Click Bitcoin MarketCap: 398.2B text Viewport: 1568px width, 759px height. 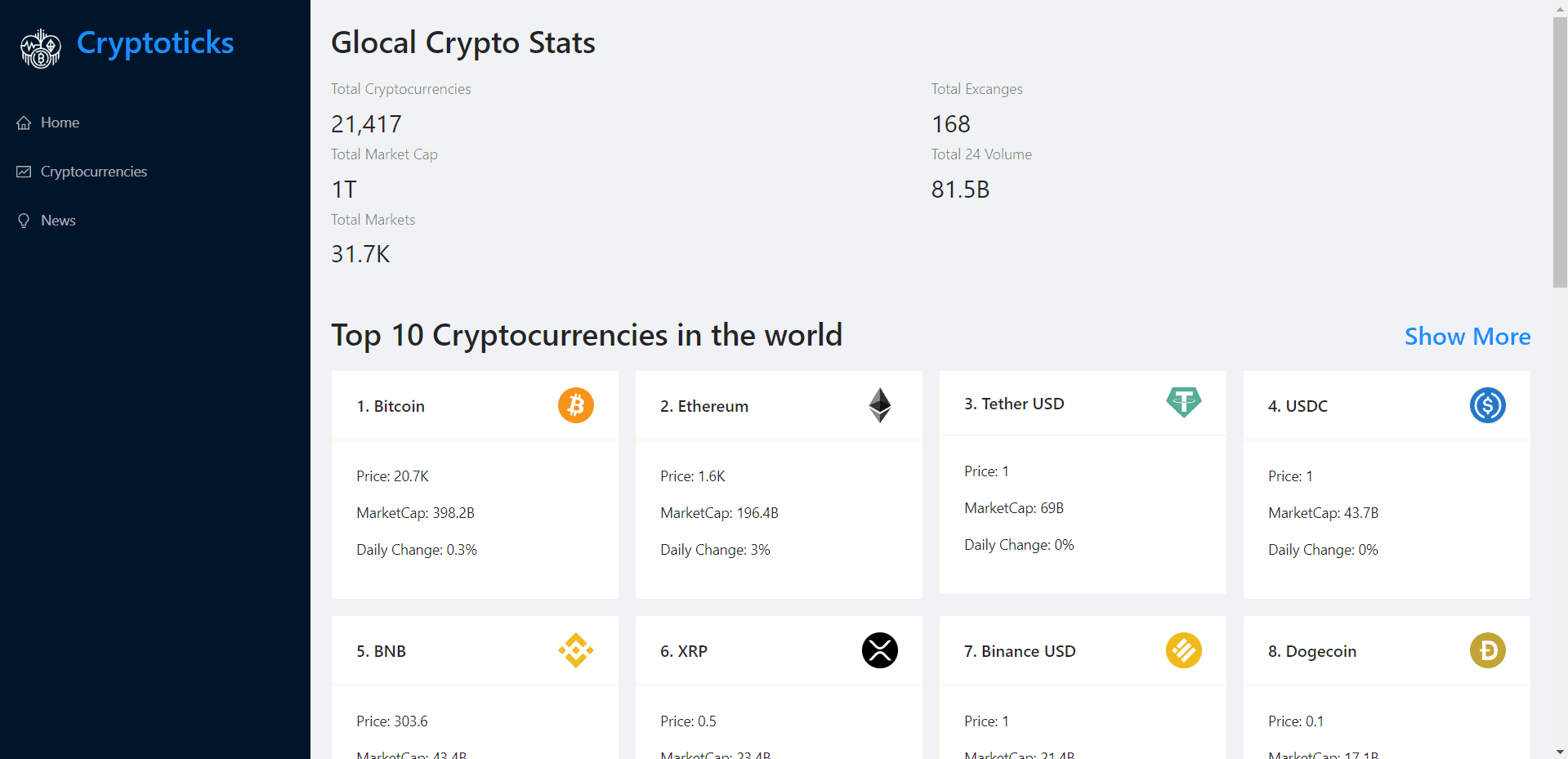tap(415, 513)
